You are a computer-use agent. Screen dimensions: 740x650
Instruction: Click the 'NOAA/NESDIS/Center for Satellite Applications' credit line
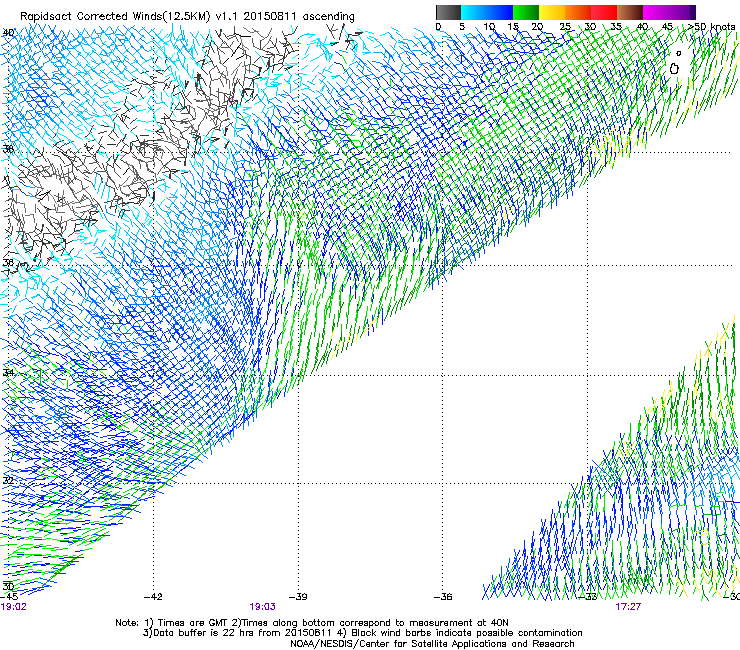point(432,644)
